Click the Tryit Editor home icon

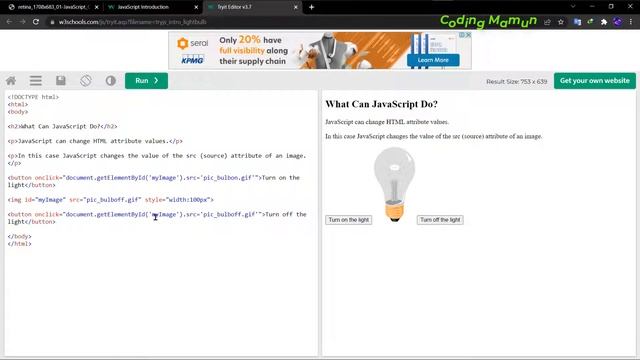(11, 81)
